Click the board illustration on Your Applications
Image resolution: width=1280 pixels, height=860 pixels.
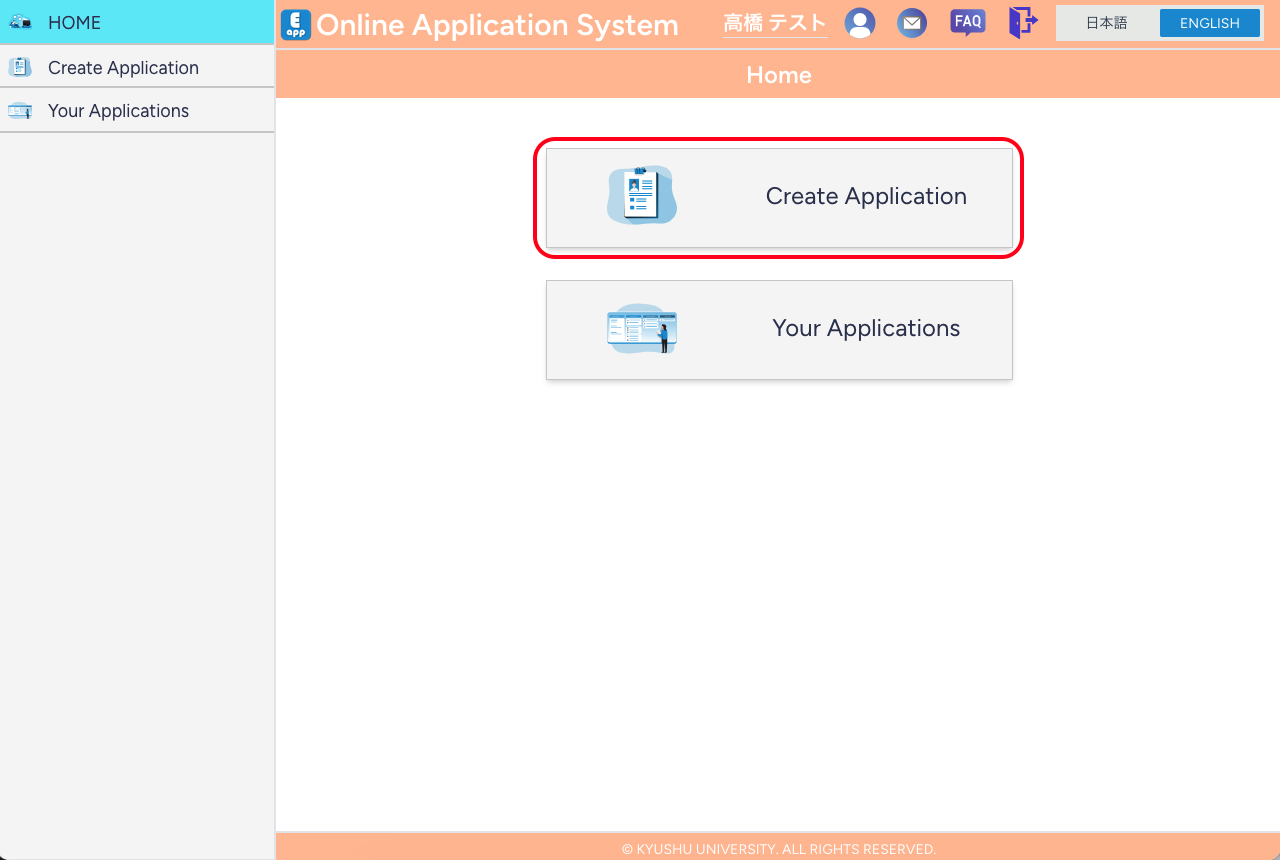tap(641, 329)
